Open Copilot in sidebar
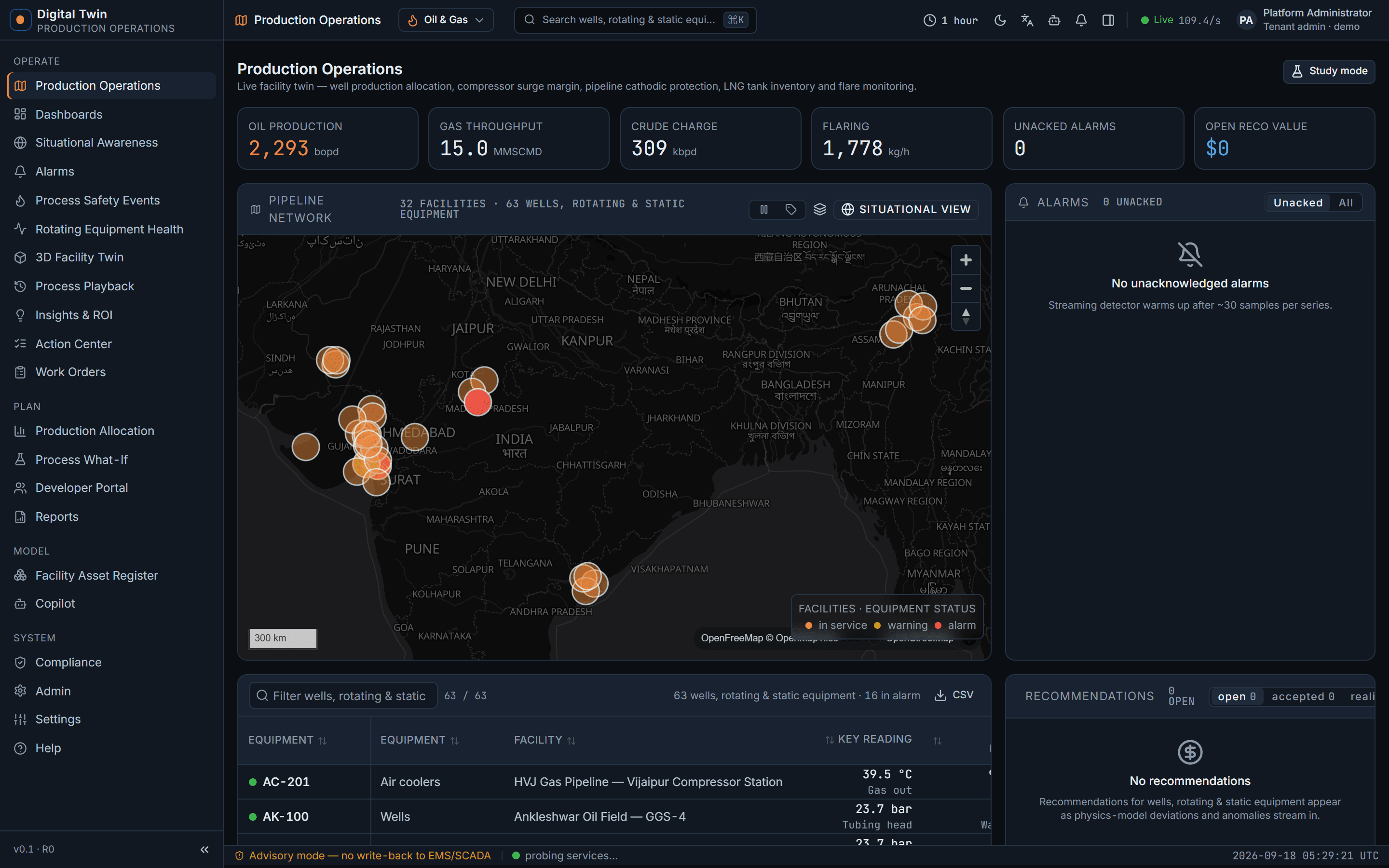 [111, 603]
